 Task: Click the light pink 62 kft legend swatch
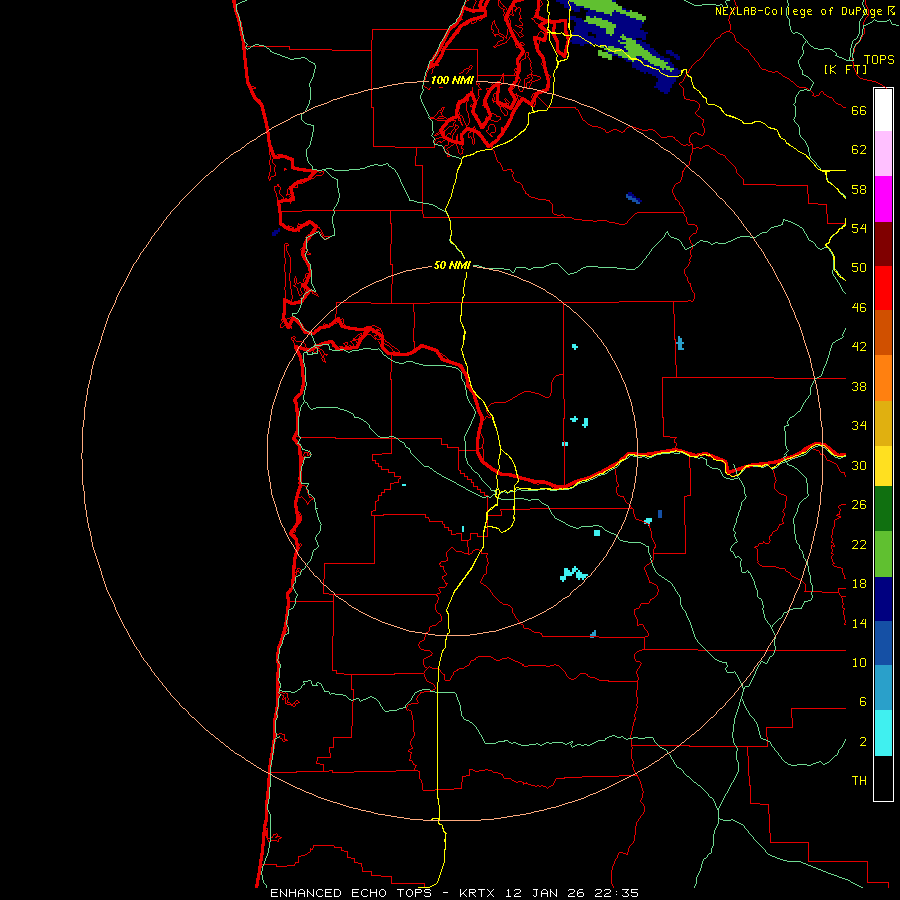coord(883,154)
